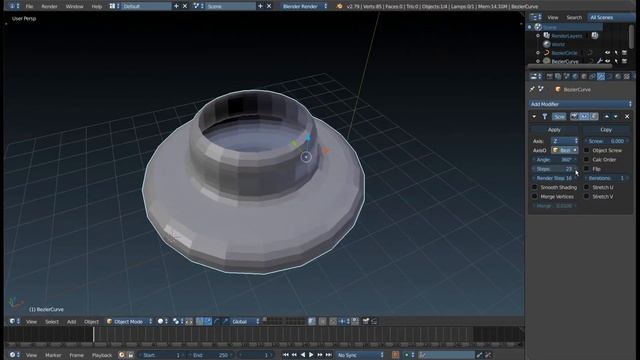640x360 pixels.
Task: Enable the Smooth Shading checkbox
Action: pyautogui.click(x=535, y=187)
